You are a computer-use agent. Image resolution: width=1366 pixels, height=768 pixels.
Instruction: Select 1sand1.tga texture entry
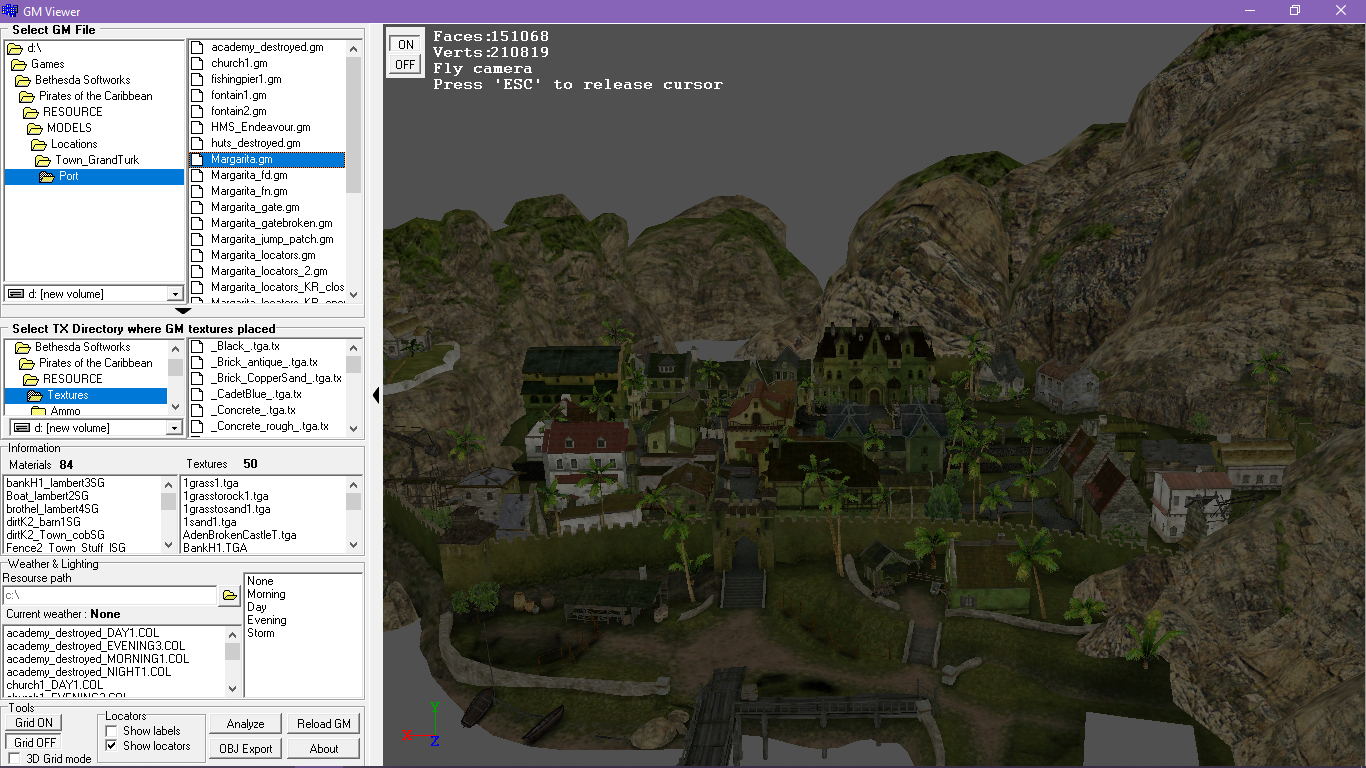click(x=209, y=522)
